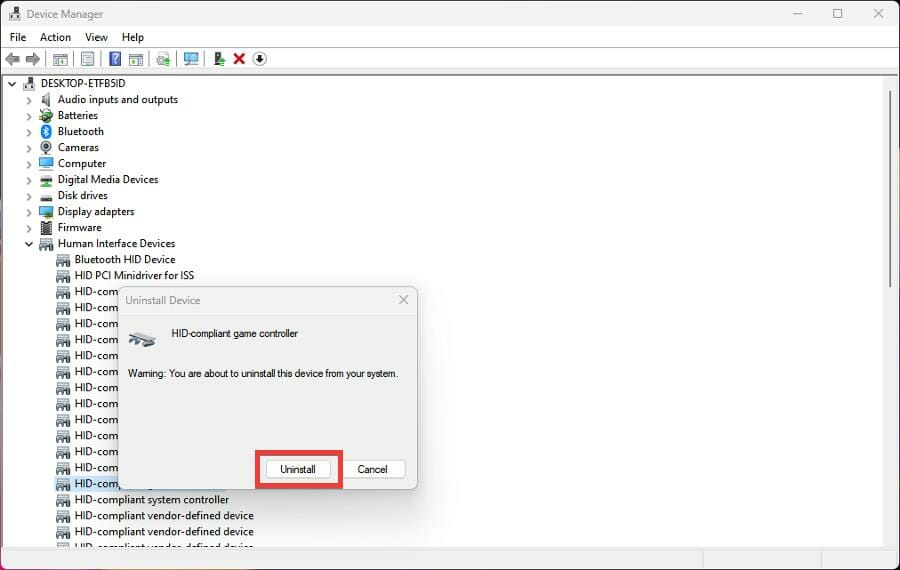The image size is (900, 570).
Task: Click the Digital Media Devices icon
Action: coord(46,180)
